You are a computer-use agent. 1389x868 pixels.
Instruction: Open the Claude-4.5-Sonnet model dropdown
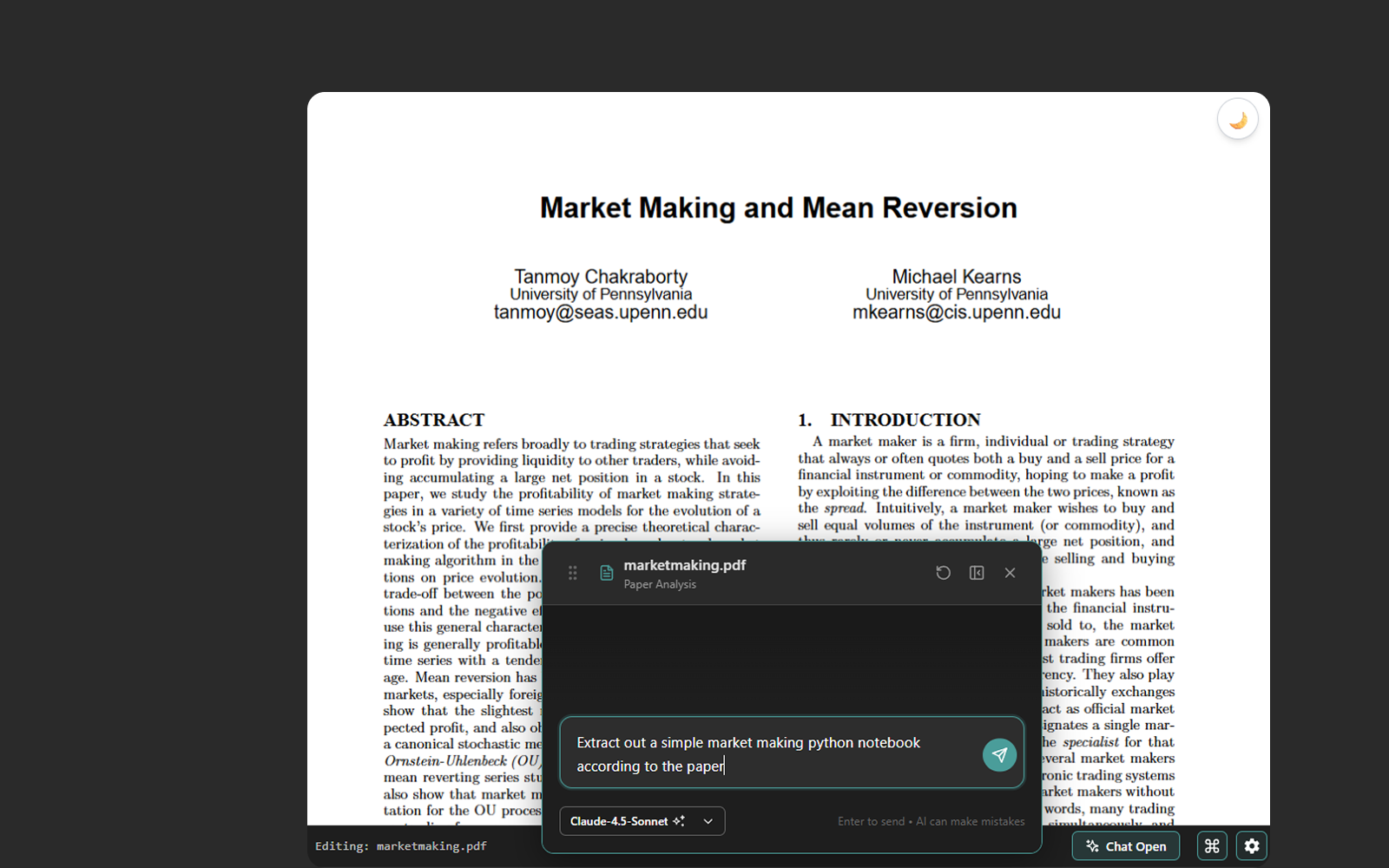(x=642, y=820)
